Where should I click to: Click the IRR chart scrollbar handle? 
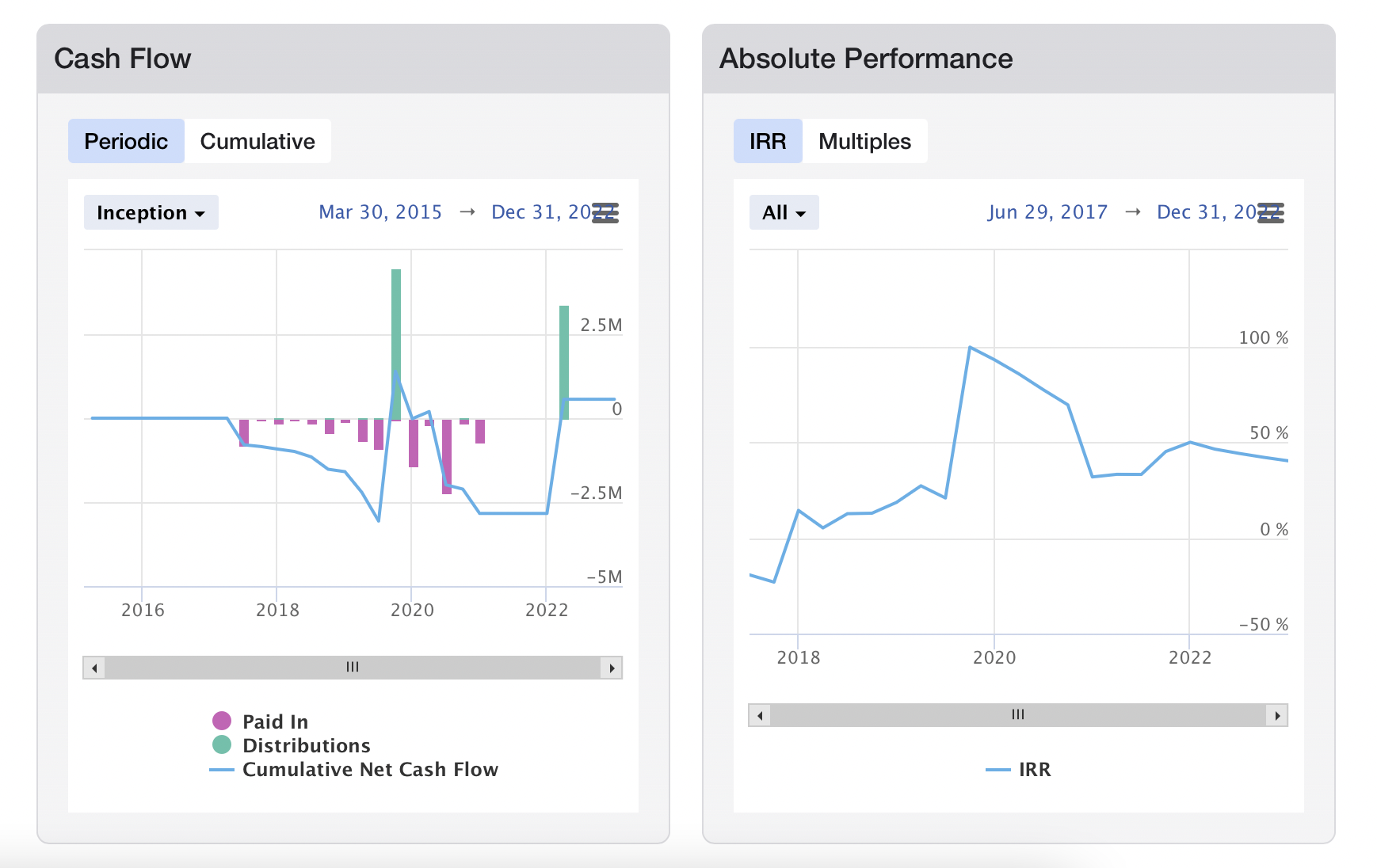tap(1018, 715)
